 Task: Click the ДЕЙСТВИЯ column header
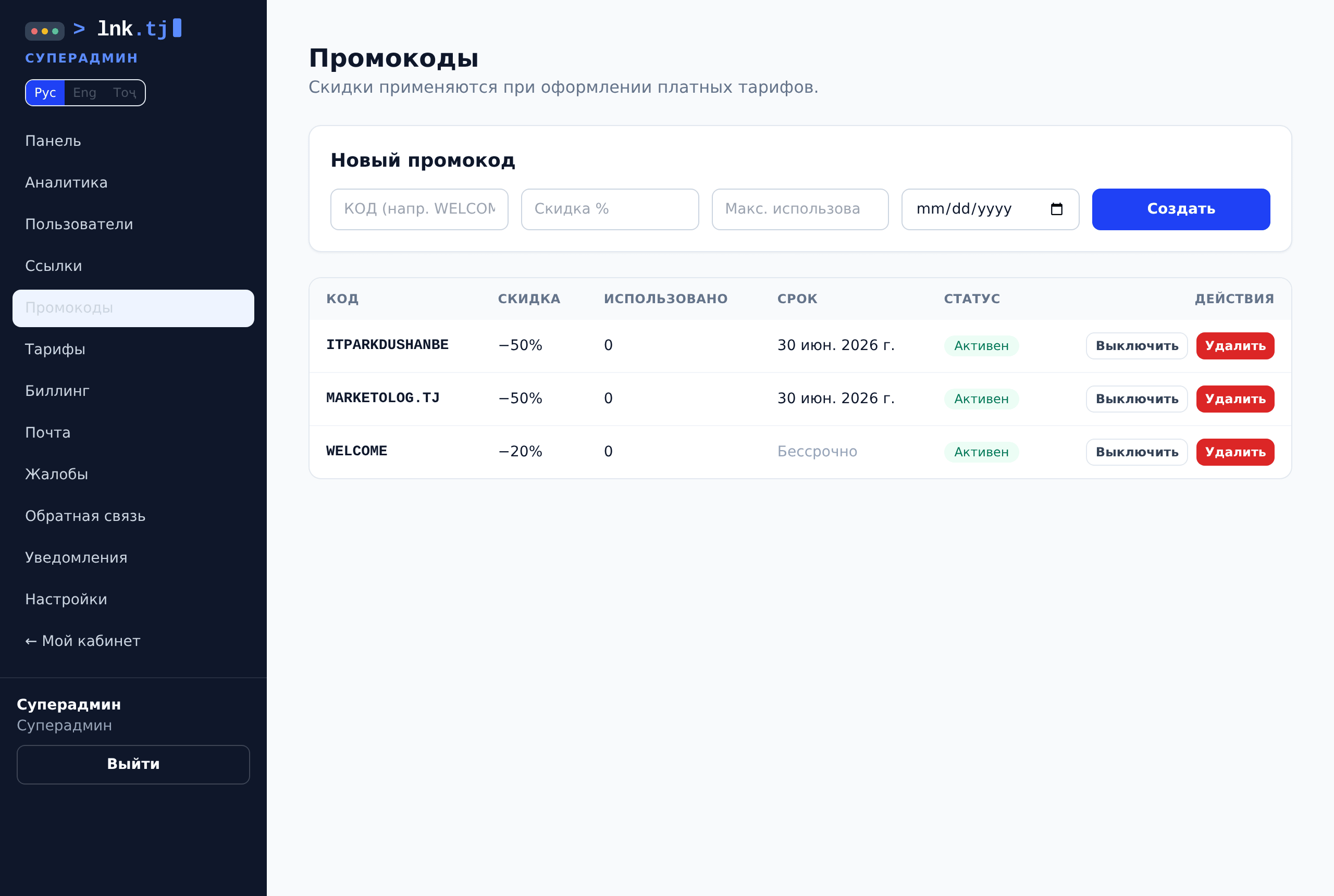1234,299
